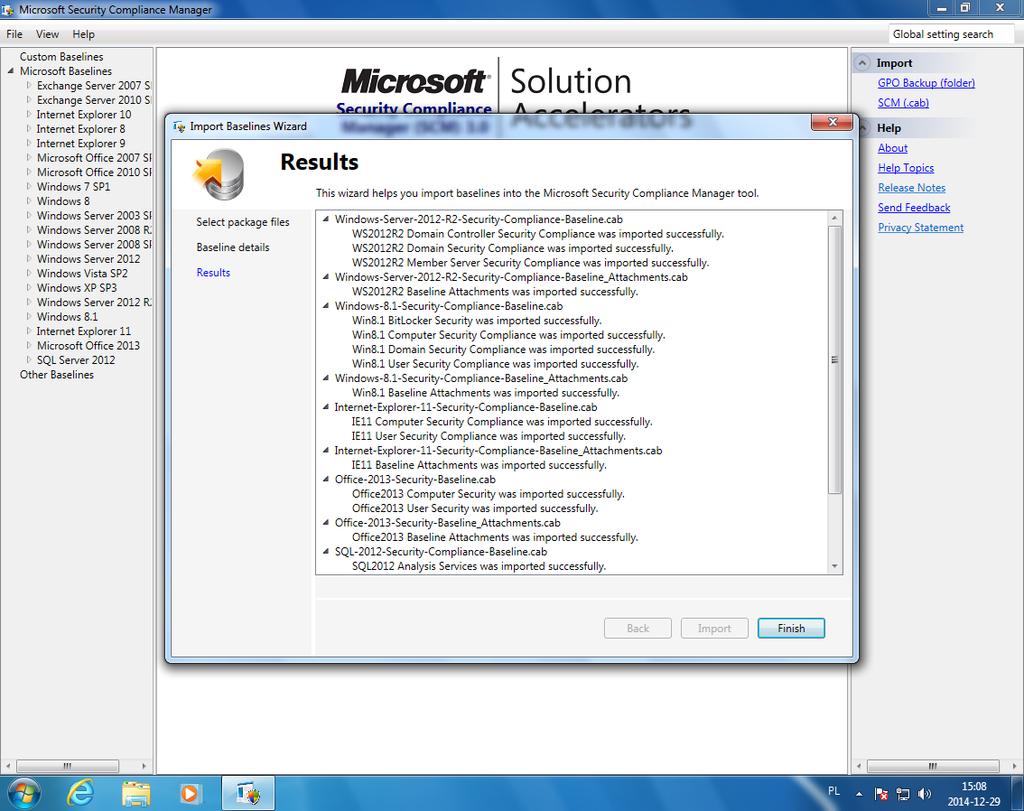Select 'Select package files' wizard step
Screen dimensions: 1024x811
242,222
